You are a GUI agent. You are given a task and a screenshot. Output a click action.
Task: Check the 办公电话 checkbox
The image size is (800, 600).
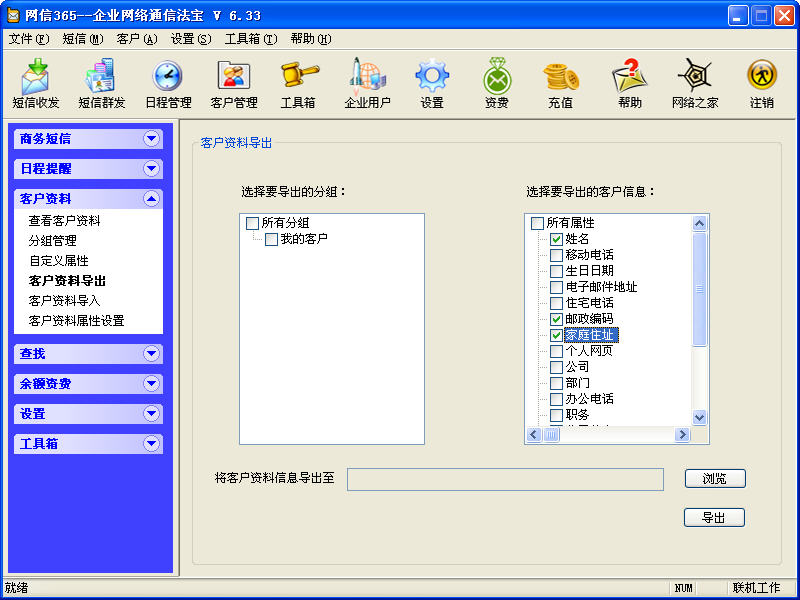coord(556,399)
